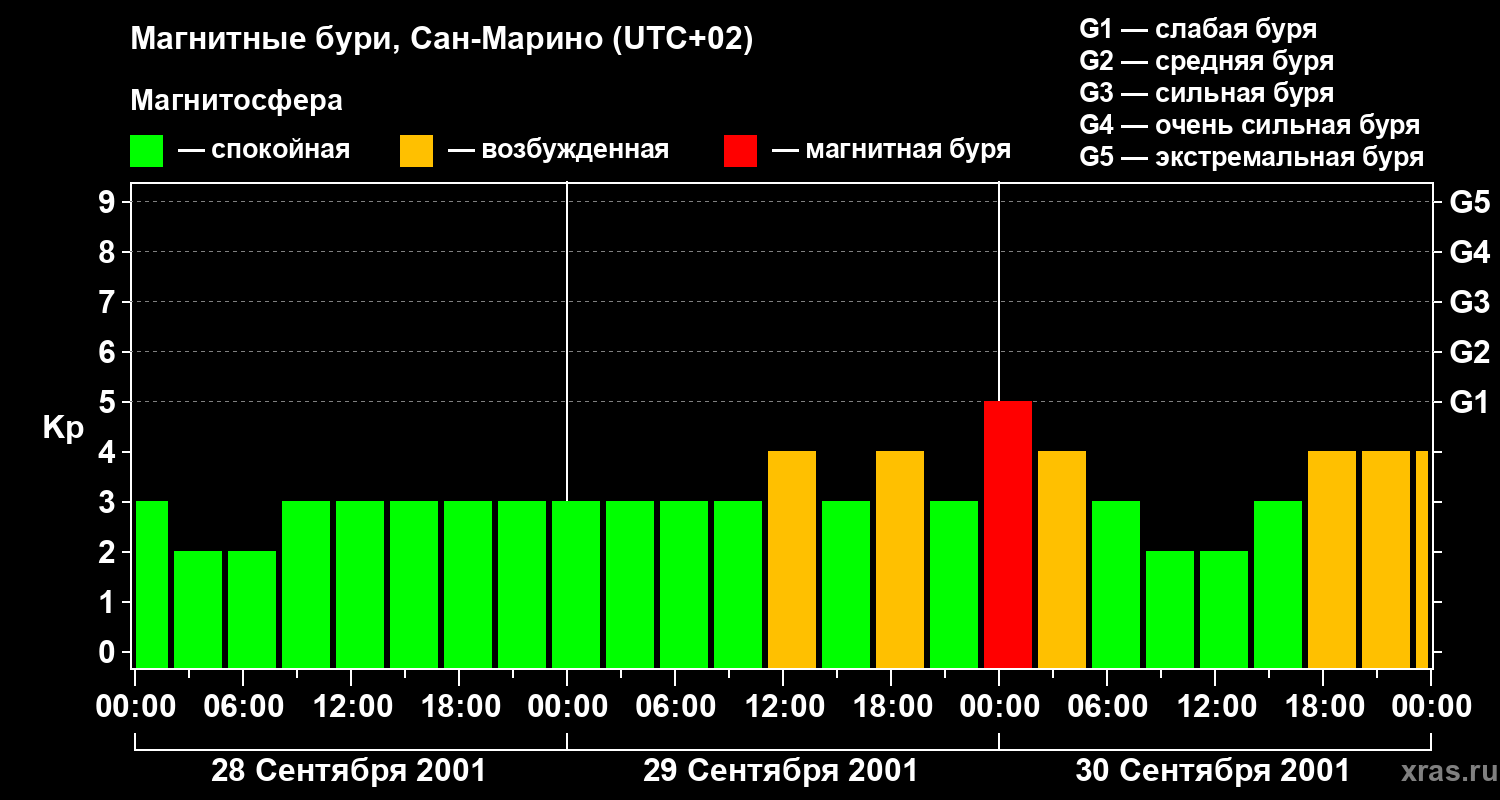The height and width of the screenshot is (800, 1500).
Task: Click the 'G1 — слабая буря' description line
Action: pyautogui.click(x=1198, y=29)
